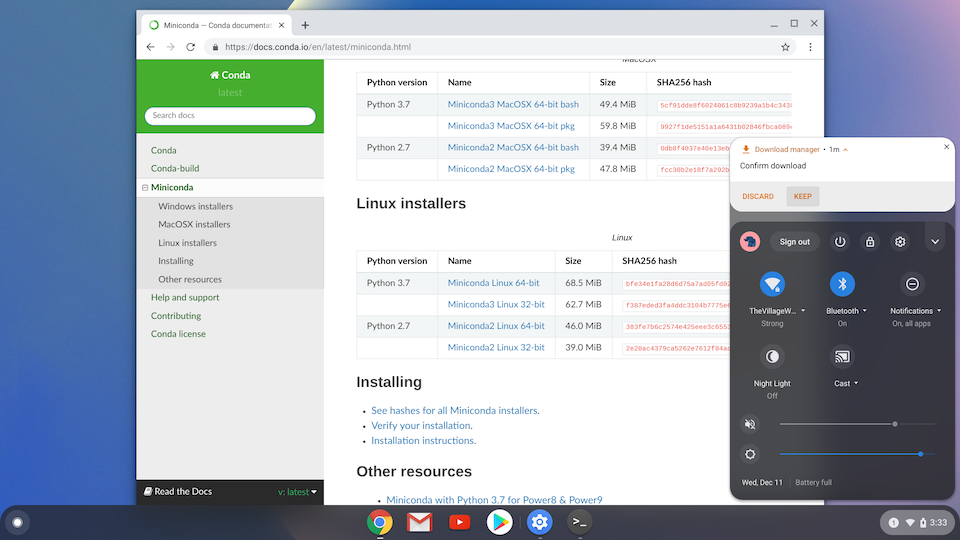Open MacOSX installers in sidebar

coord(194,225)
